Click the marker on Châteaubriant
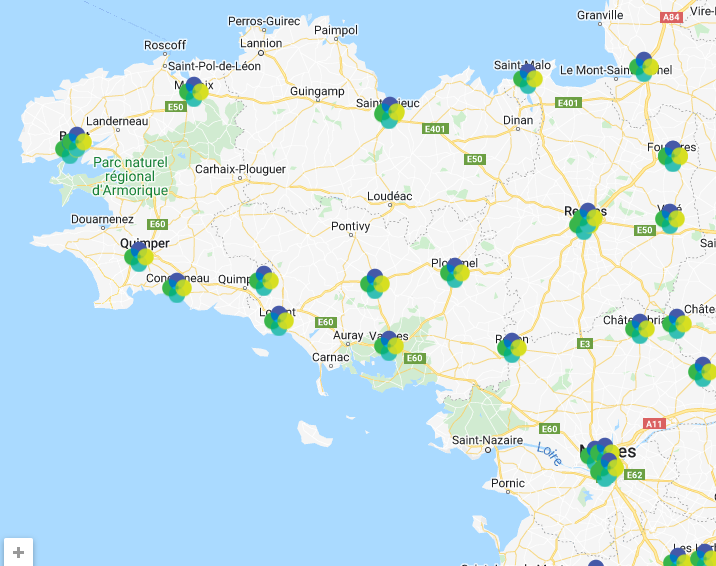 tap(640, 329)
